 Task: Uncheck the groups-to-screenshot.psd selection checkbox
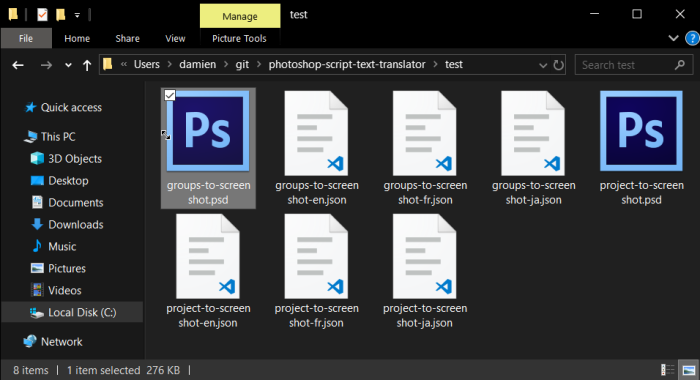[x=170, y=95]
